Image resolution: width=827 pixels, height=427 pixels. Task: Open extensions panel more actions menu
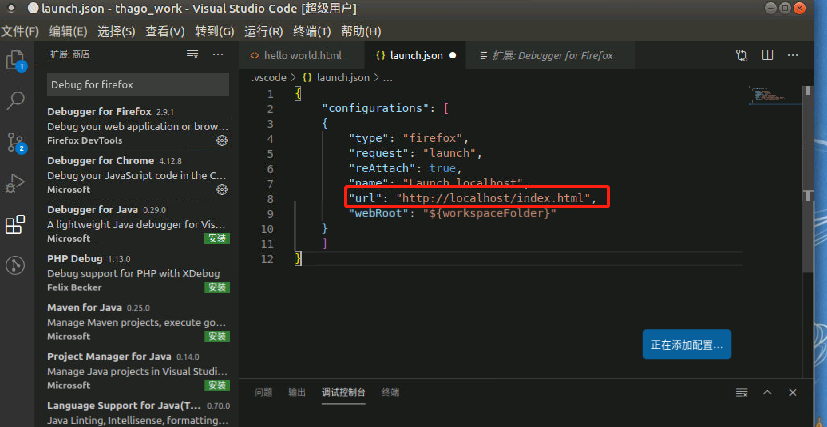pos(218,54)
